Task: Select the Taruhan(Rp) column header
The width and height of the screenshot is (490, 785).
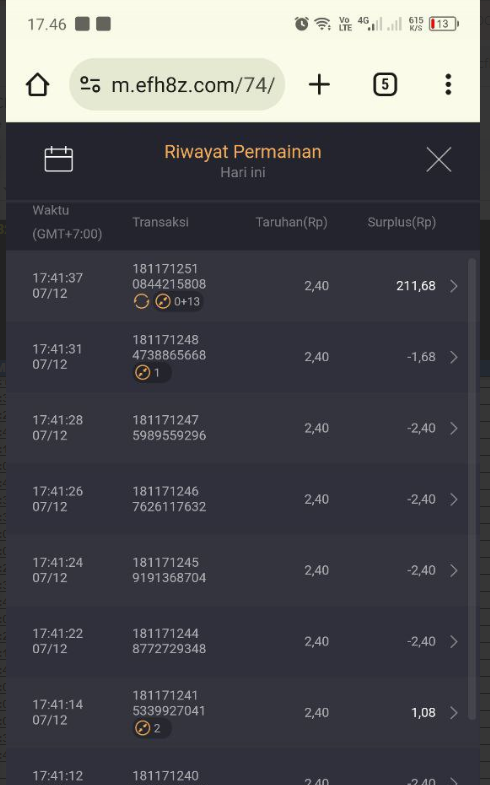Action: click(291, 222)
